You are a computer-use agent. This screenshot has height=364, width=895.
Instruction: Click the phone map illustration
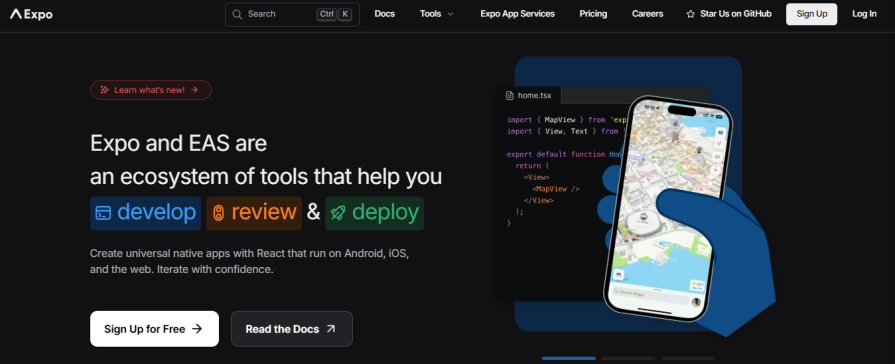tap(668, 209)
